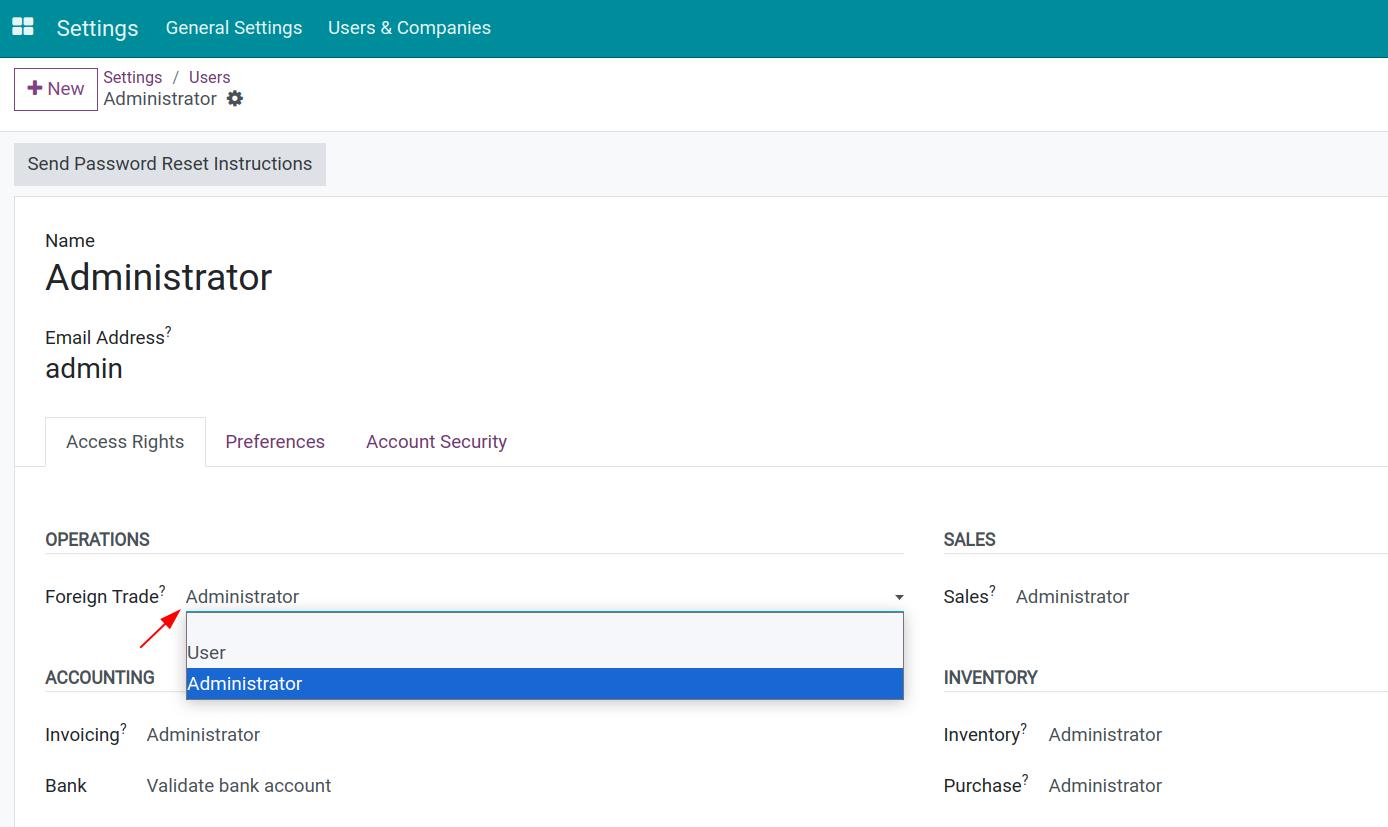Select the Access Rights tab
The width and height of the screenshot is (1388, 827).
(x=125, y=442)
